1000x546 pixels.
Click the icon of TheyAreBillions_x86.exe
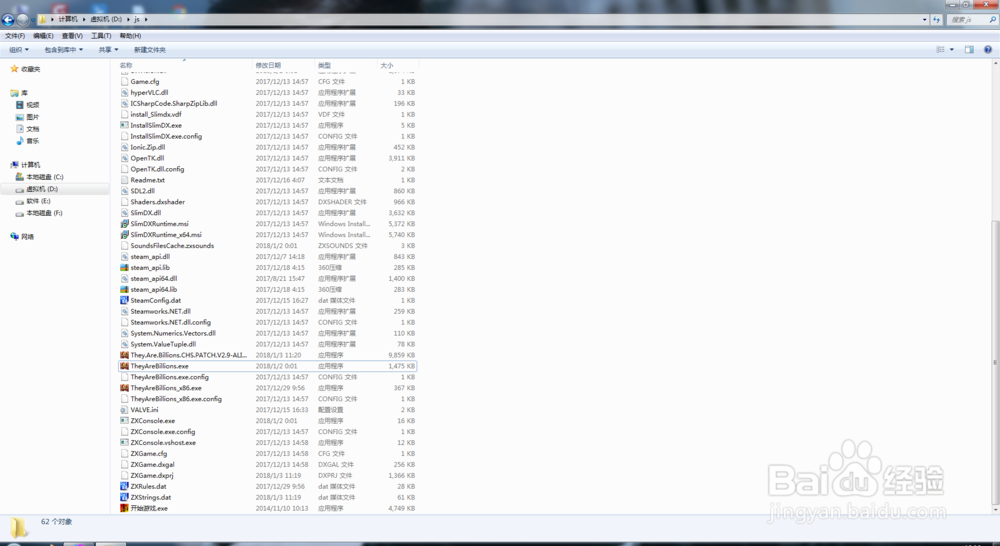[124, 388]
